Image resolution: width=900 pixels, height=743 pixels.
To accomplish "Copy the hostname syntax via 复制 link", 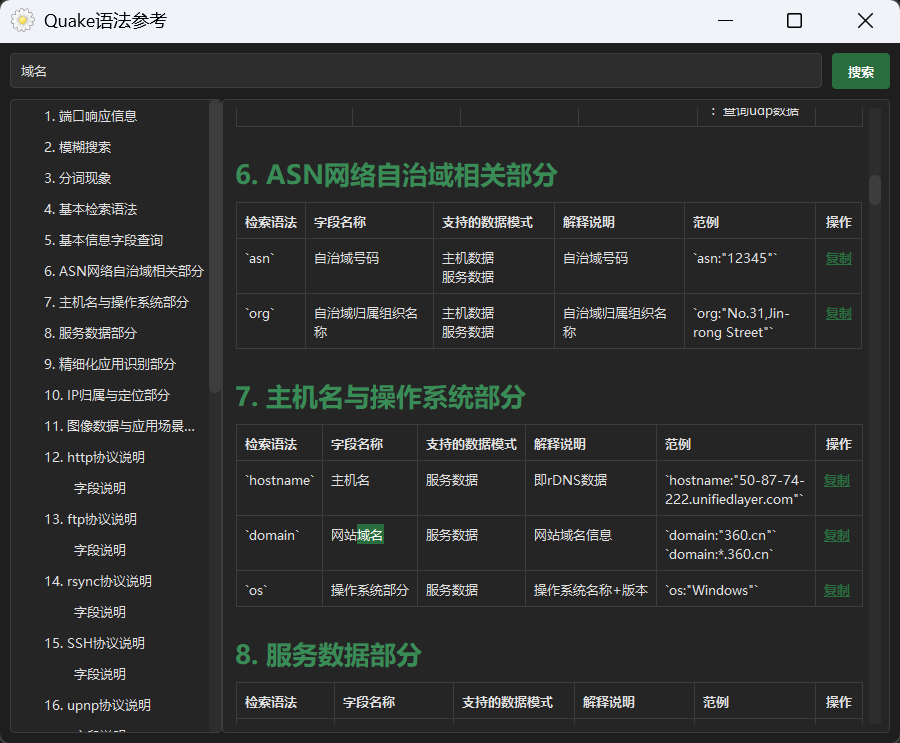I will [836, 480].
